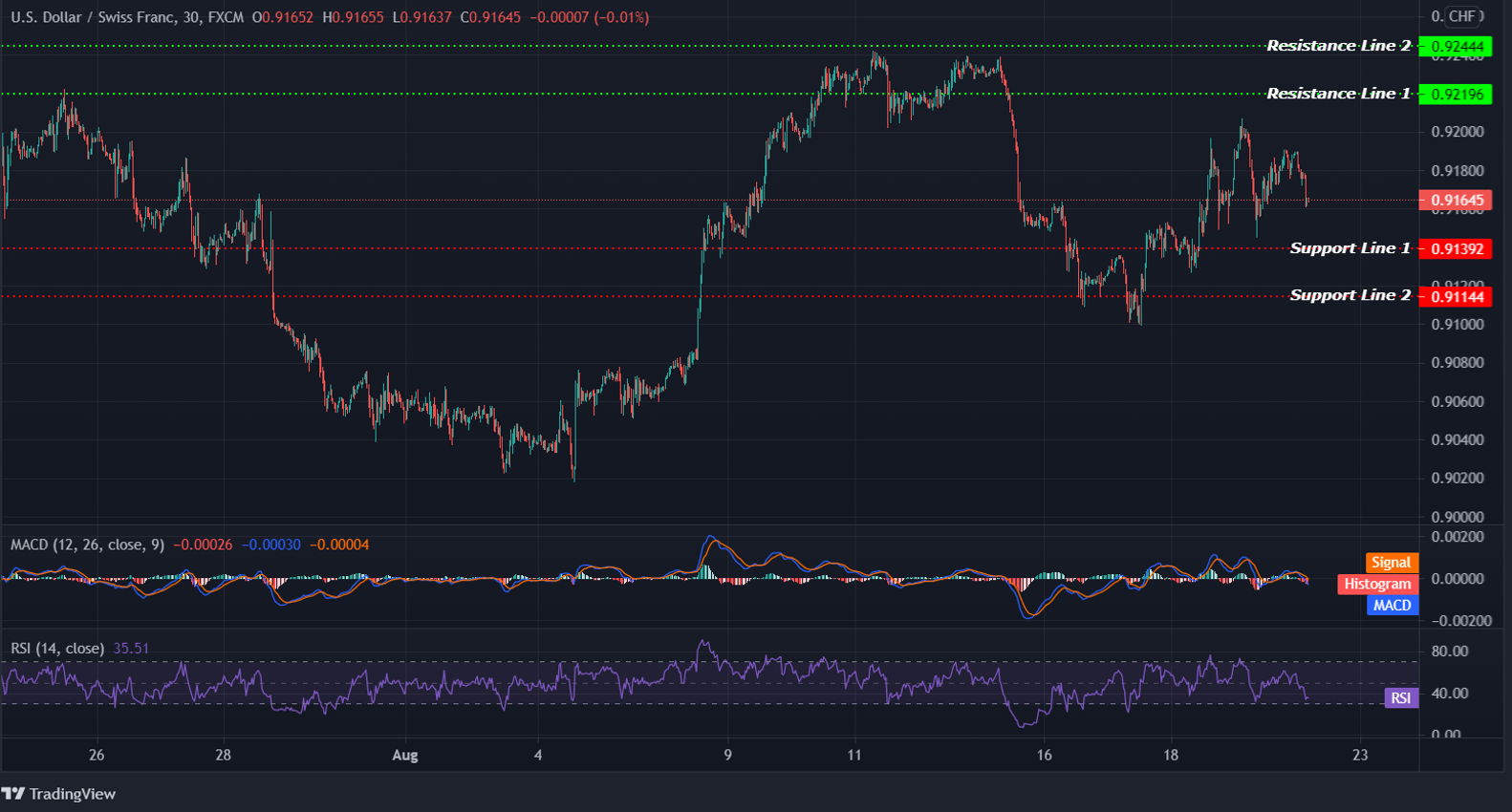This screenshot has height=812, width=1512.
Task: Click date 16 on the time axis
Action: pyautogui.click(x=1044, y=755)
